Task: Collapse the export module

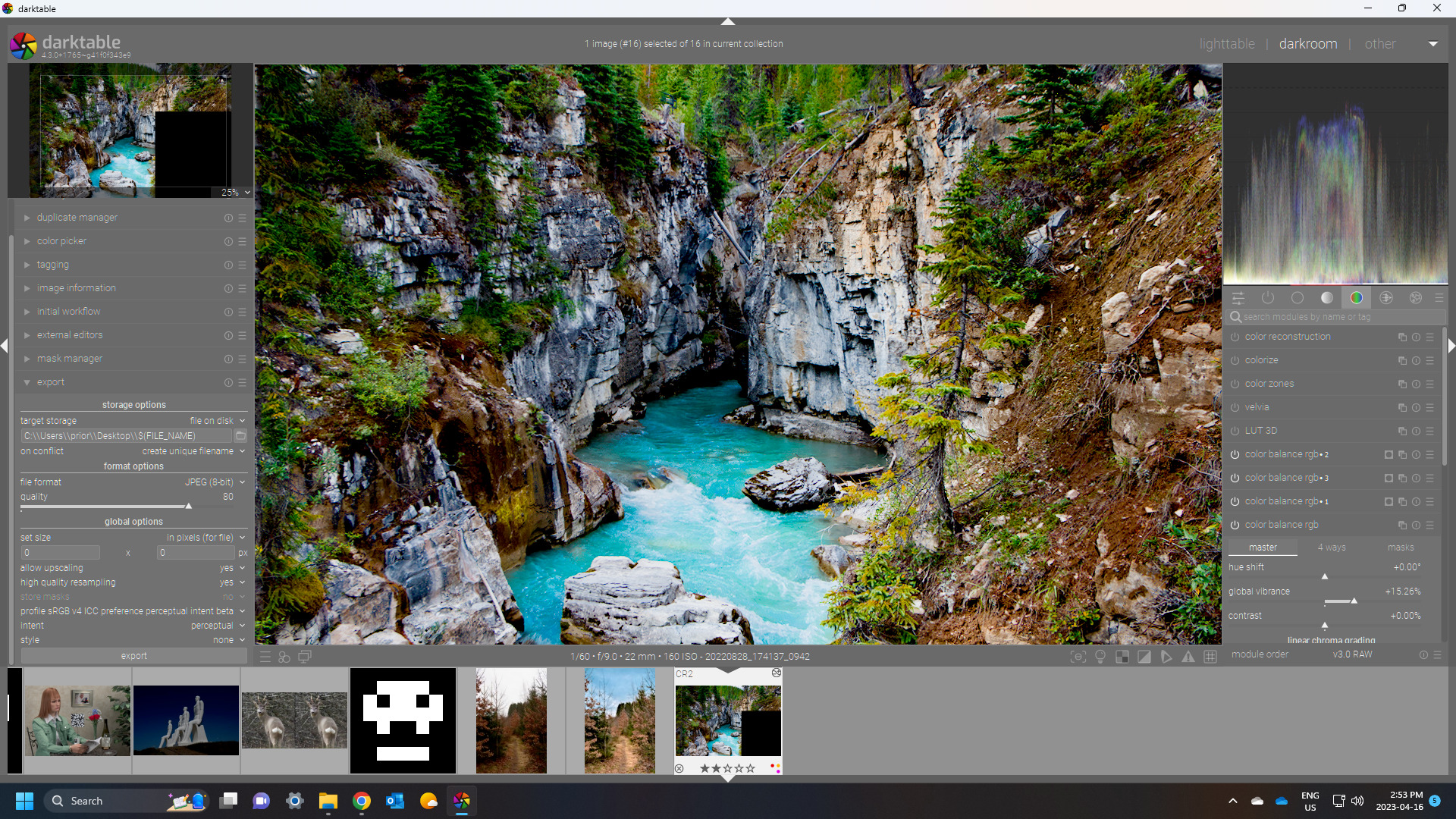Action: click(51, 382)
